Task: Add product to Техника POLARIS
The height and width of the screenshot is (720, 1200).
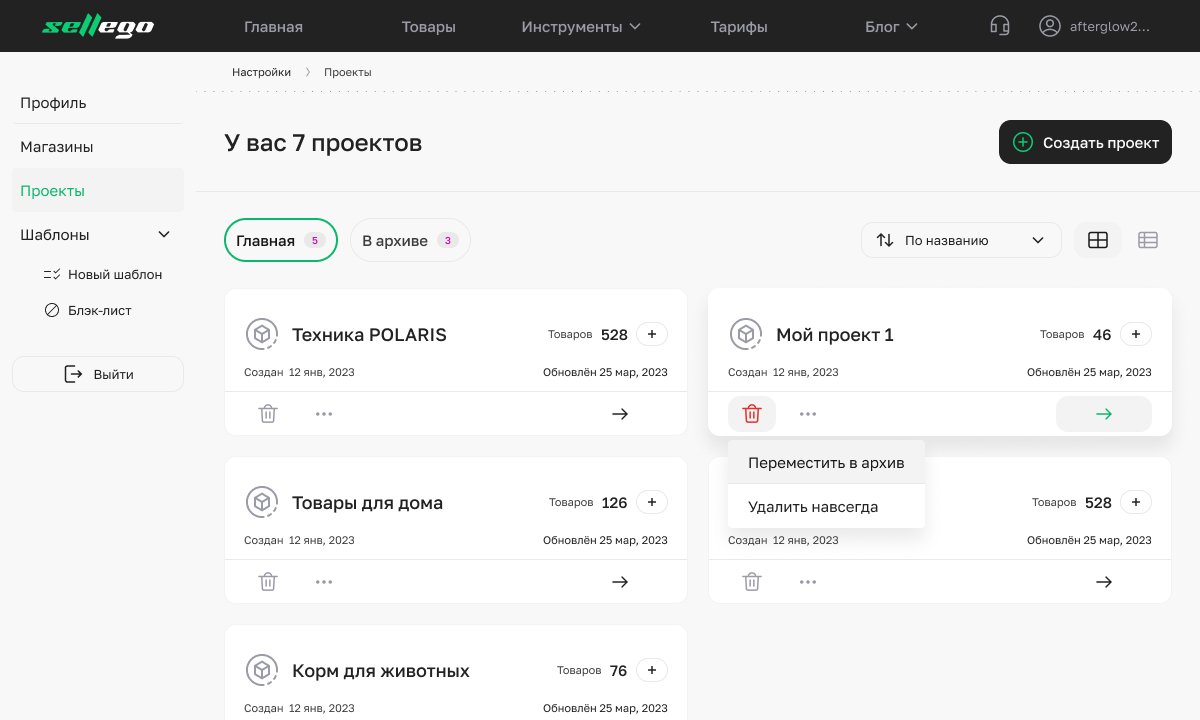Action: 652,334
